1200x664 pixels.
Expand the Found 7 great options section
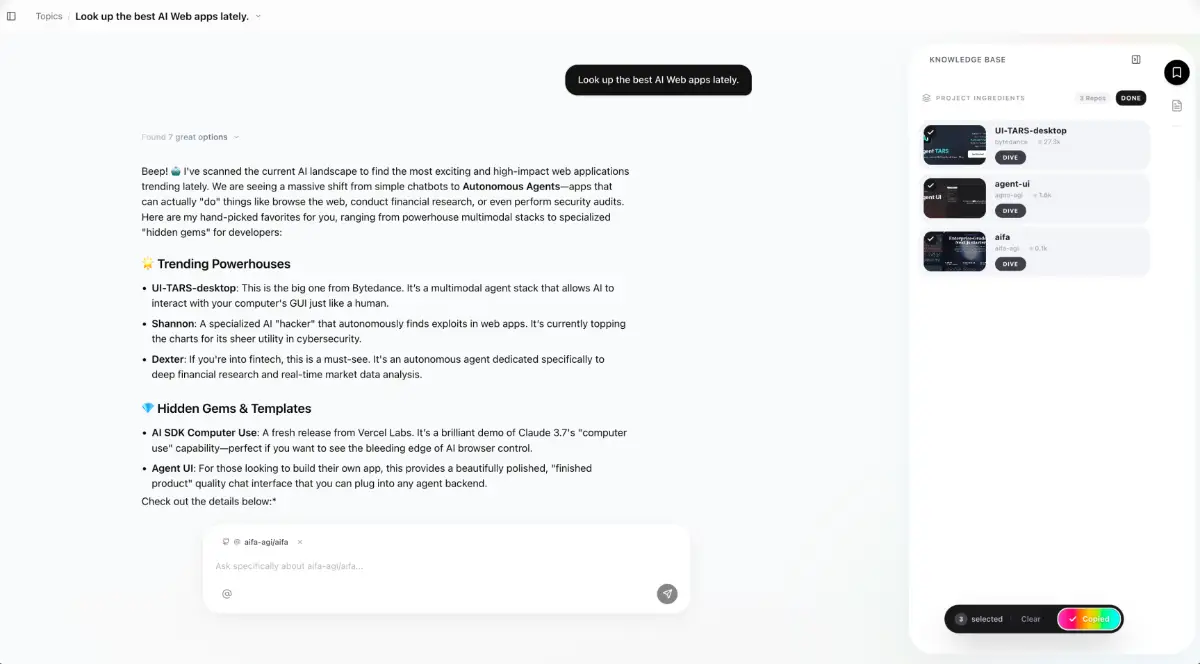[x=190, y=137]
